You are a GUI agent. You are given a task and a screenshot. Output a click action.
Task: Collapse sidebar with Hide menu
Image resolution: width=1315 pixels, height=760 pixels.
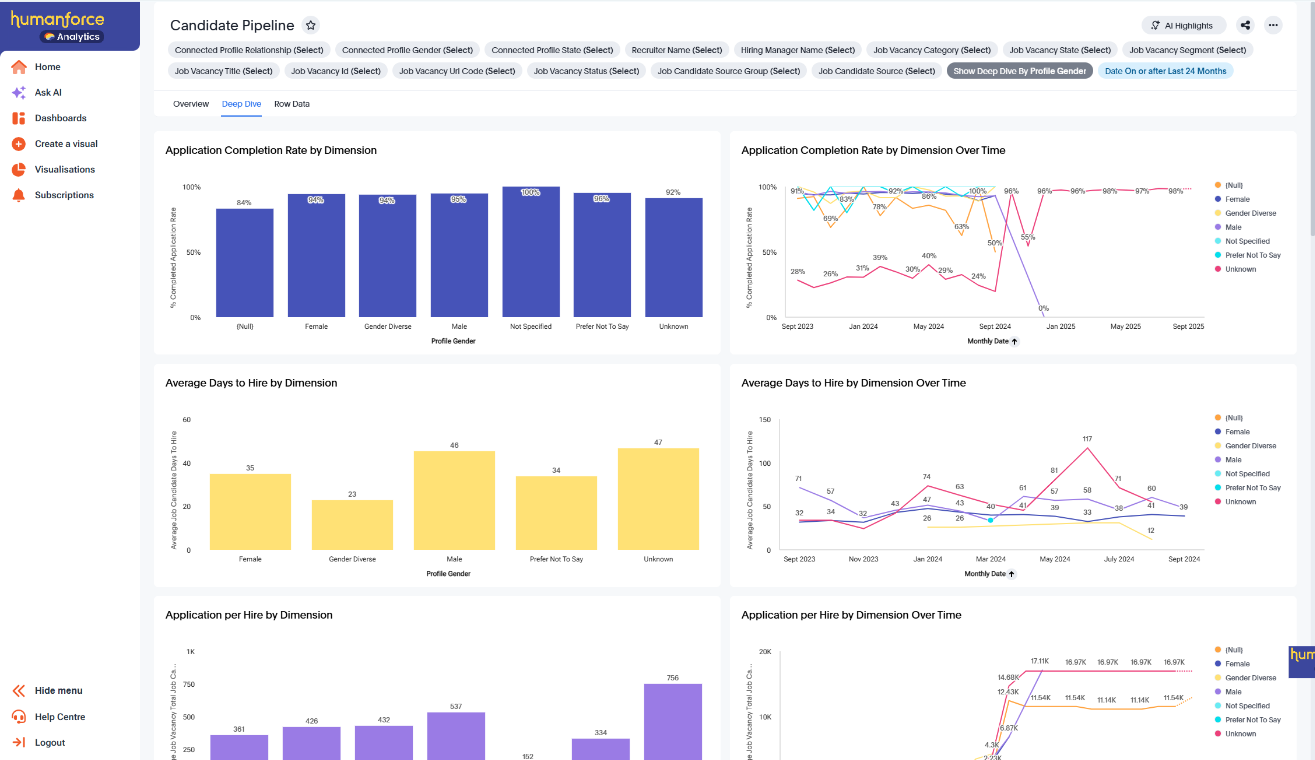58,691
